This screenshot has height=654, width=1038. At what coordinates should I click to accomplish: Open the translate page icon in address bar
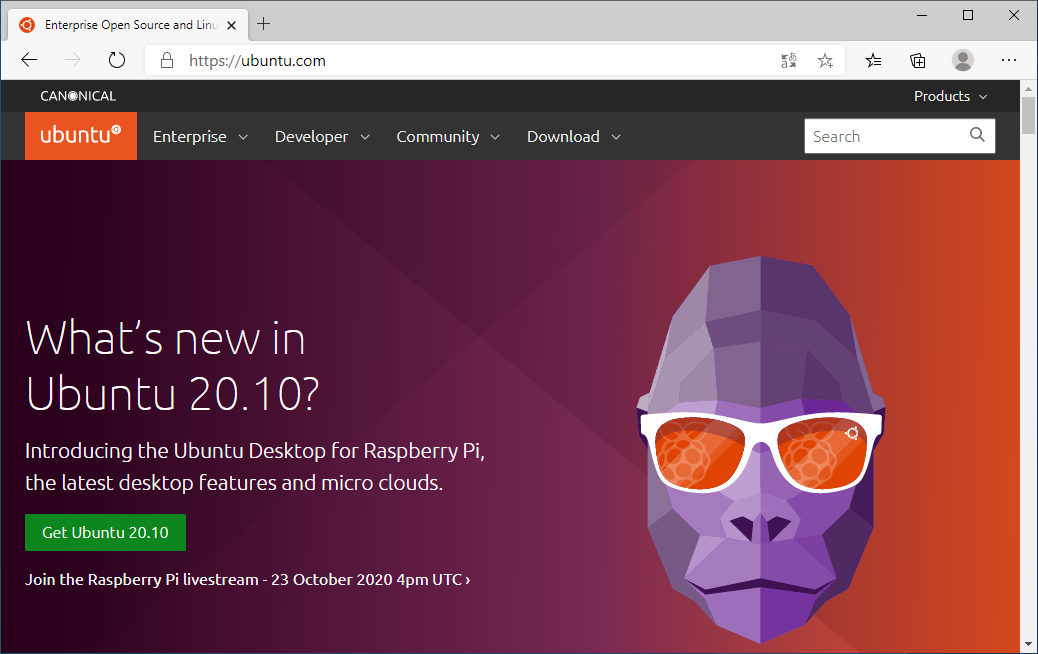788,61
